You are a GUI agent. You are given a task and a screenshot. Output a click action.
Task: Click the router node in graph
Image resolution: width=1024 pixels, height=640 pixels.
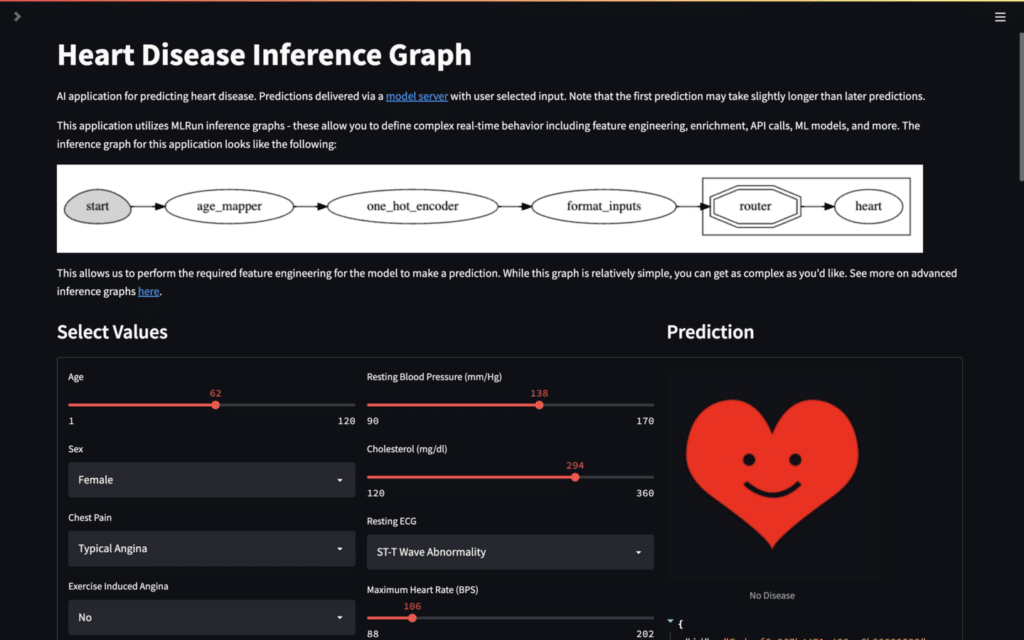[x=755, y=206]
